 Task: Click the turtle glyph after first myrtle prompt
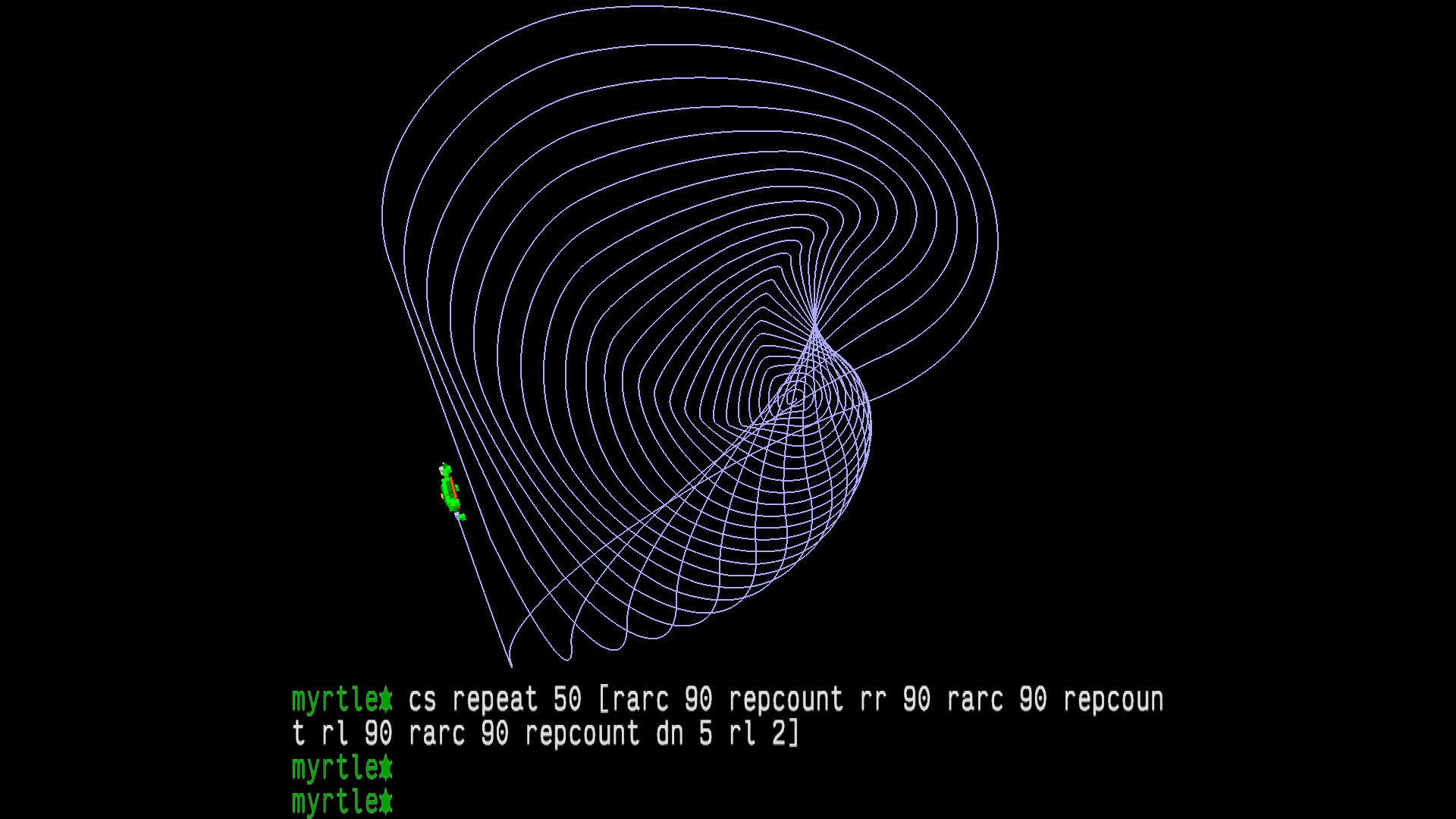pyautogui.click(x=386, y=699)
